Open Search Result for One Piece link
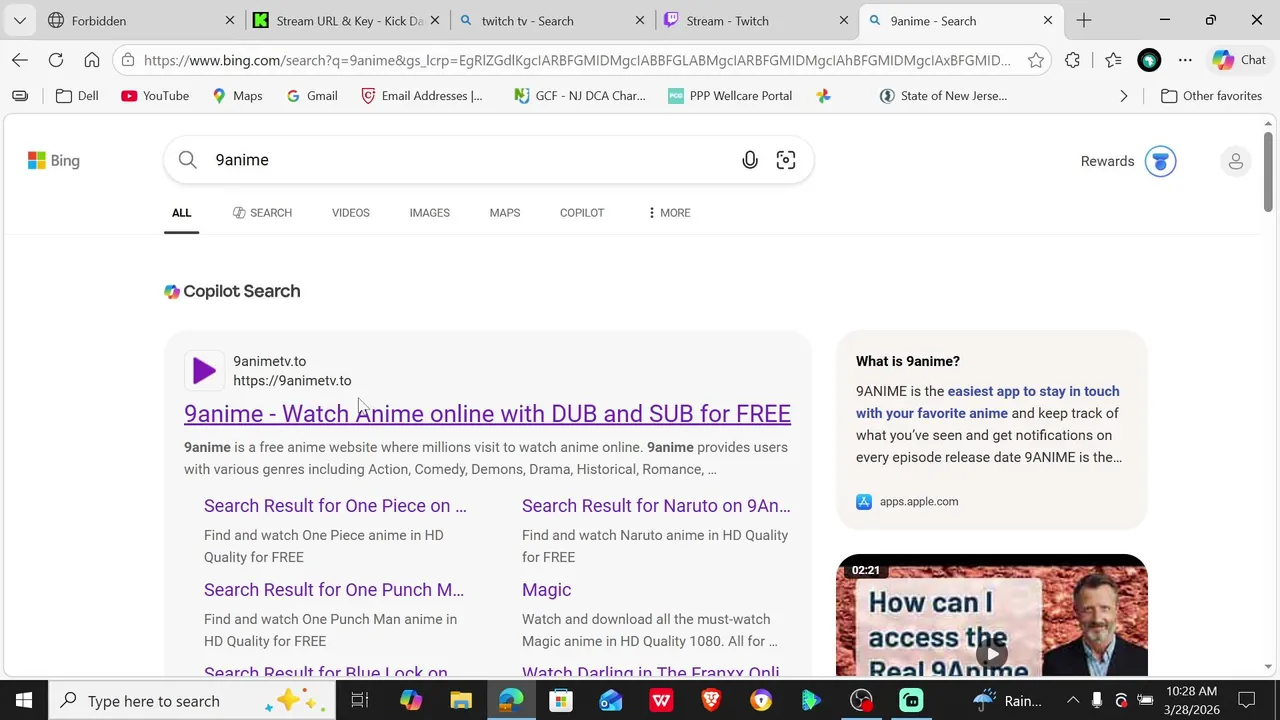Viewport: 1280px width, 720px height. point(335,506)
